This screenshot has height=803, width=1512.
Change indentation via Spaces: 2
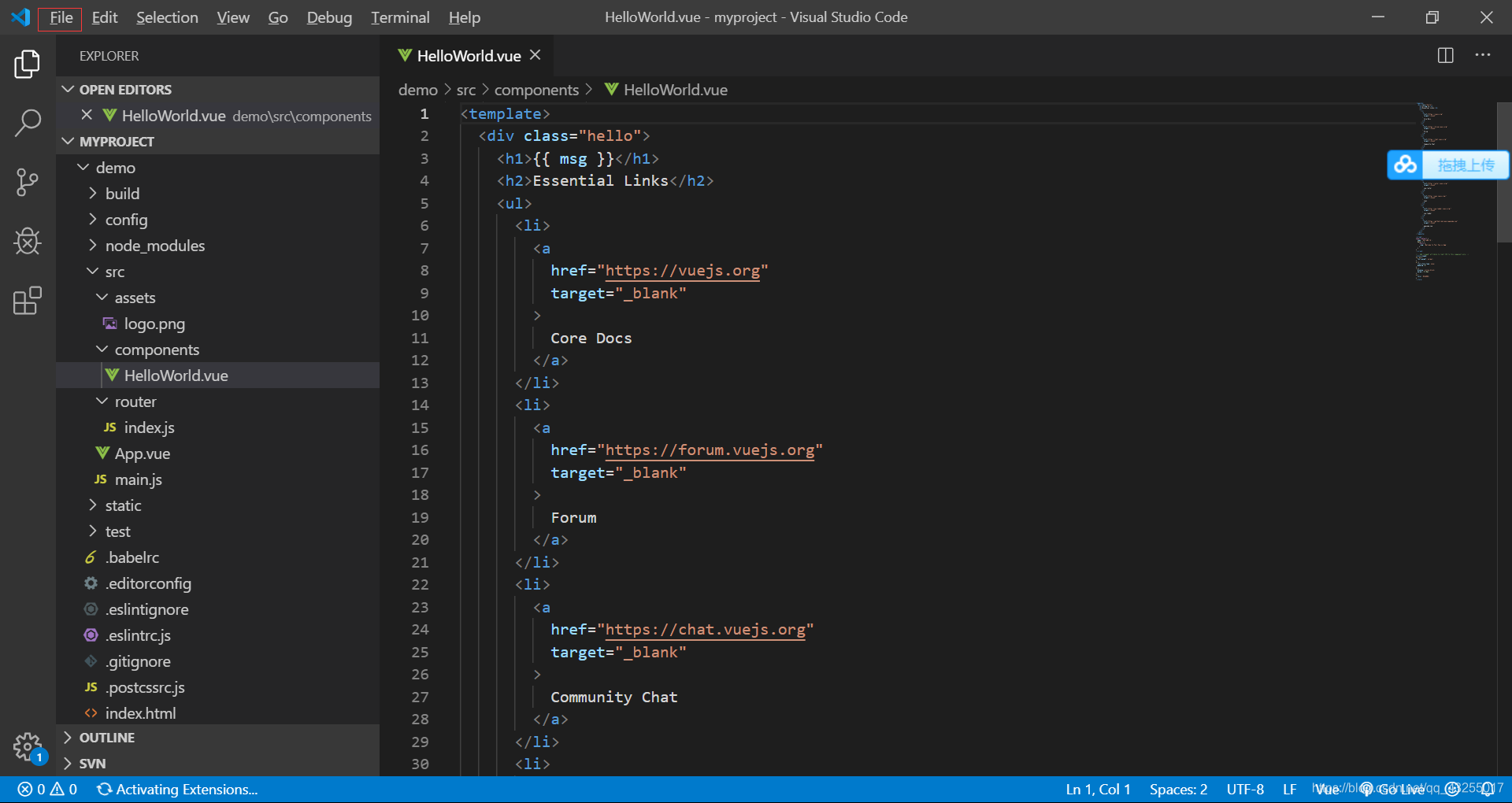[x=1178, y=789]
